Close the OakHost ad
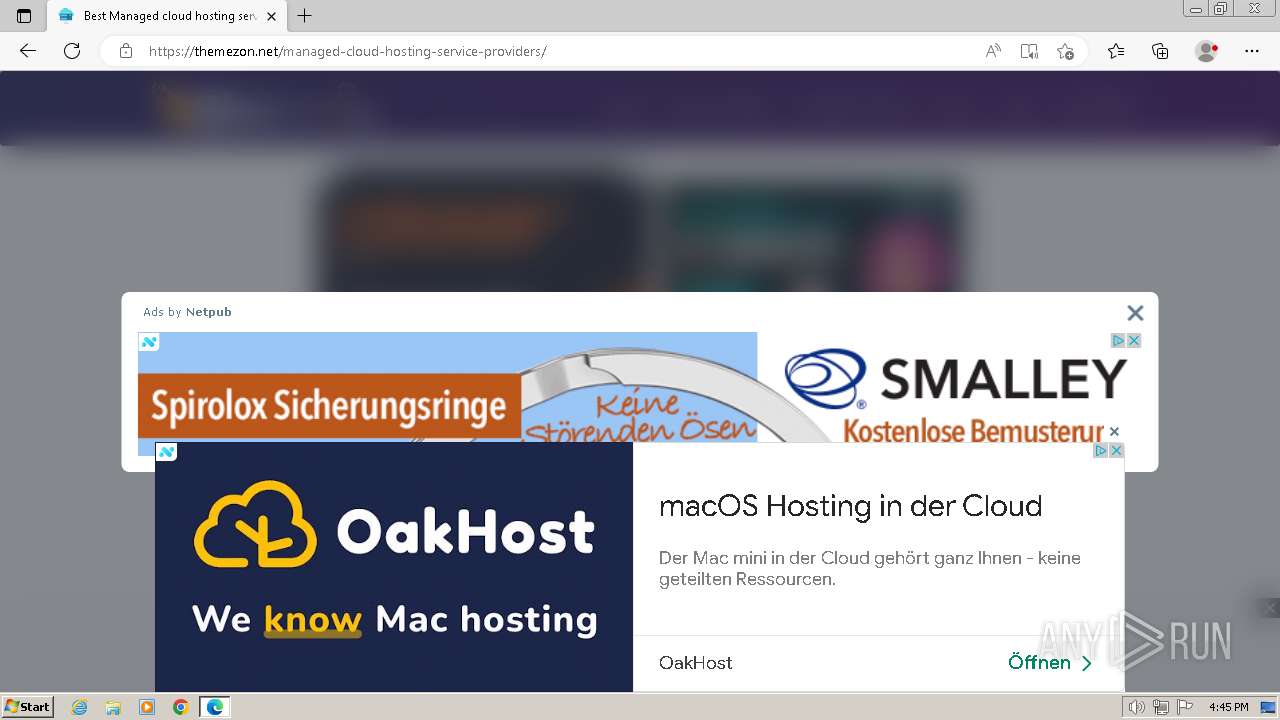This screenshot has width=1280, height=720. coord(1117,450)
